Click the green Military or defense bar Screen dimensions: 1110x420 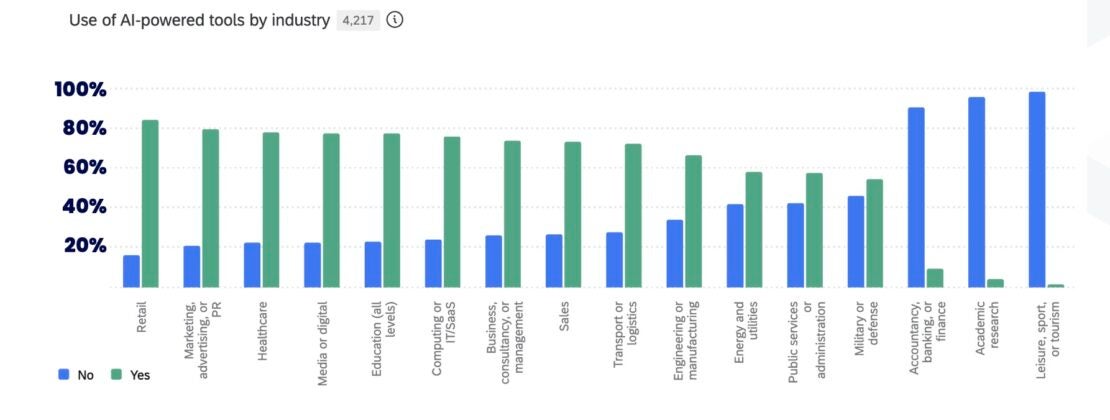tap(874, 233)
